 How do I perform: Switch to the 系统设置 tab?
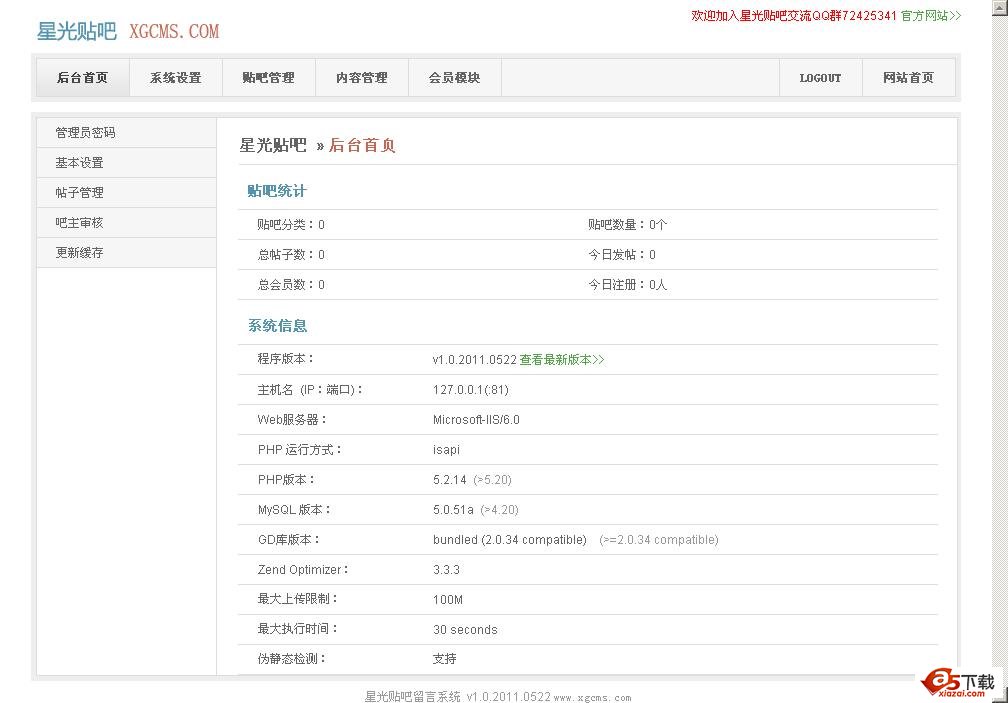(176, 78)
